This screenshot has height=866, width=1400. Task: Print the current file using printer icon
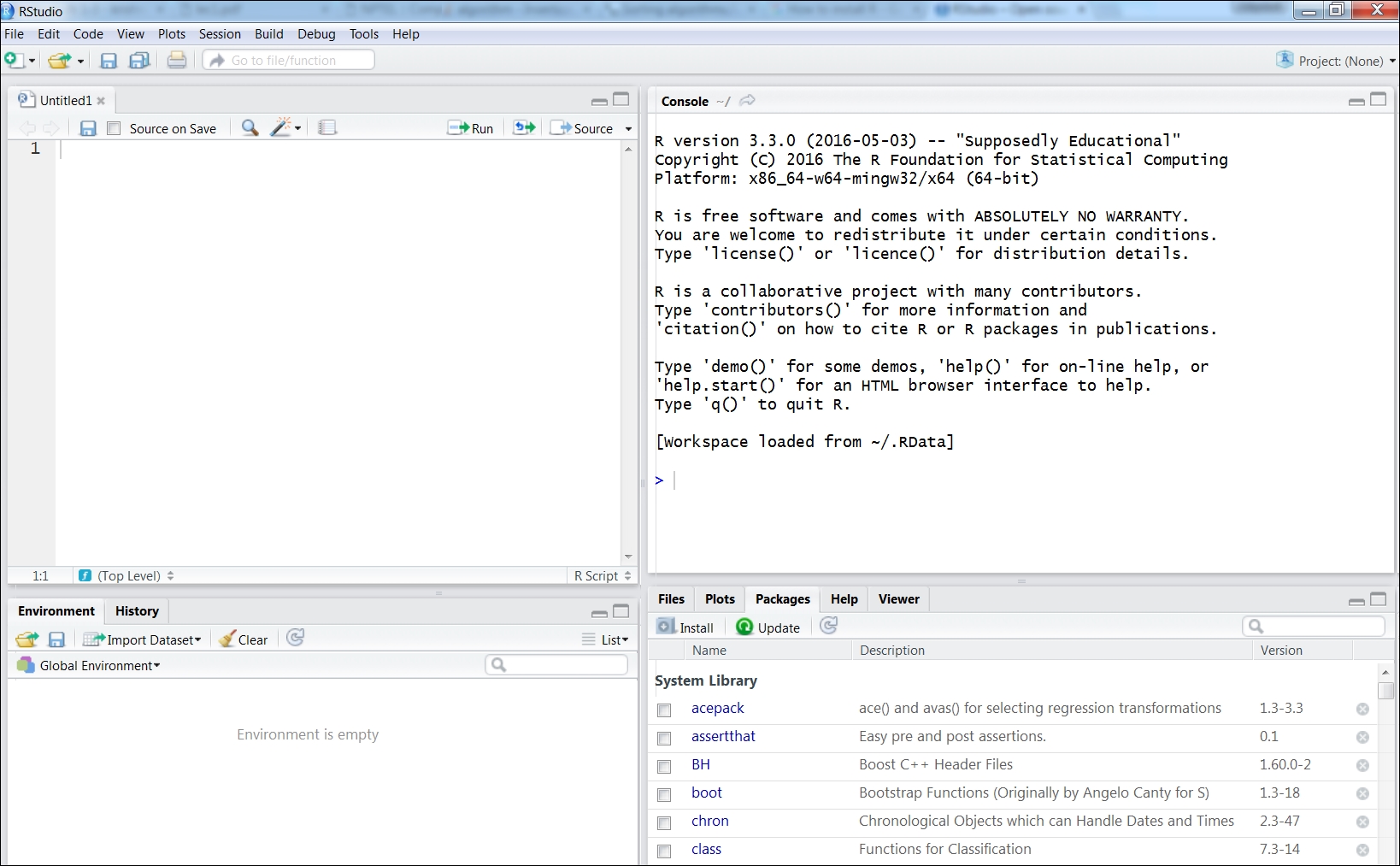pos(177,60)
